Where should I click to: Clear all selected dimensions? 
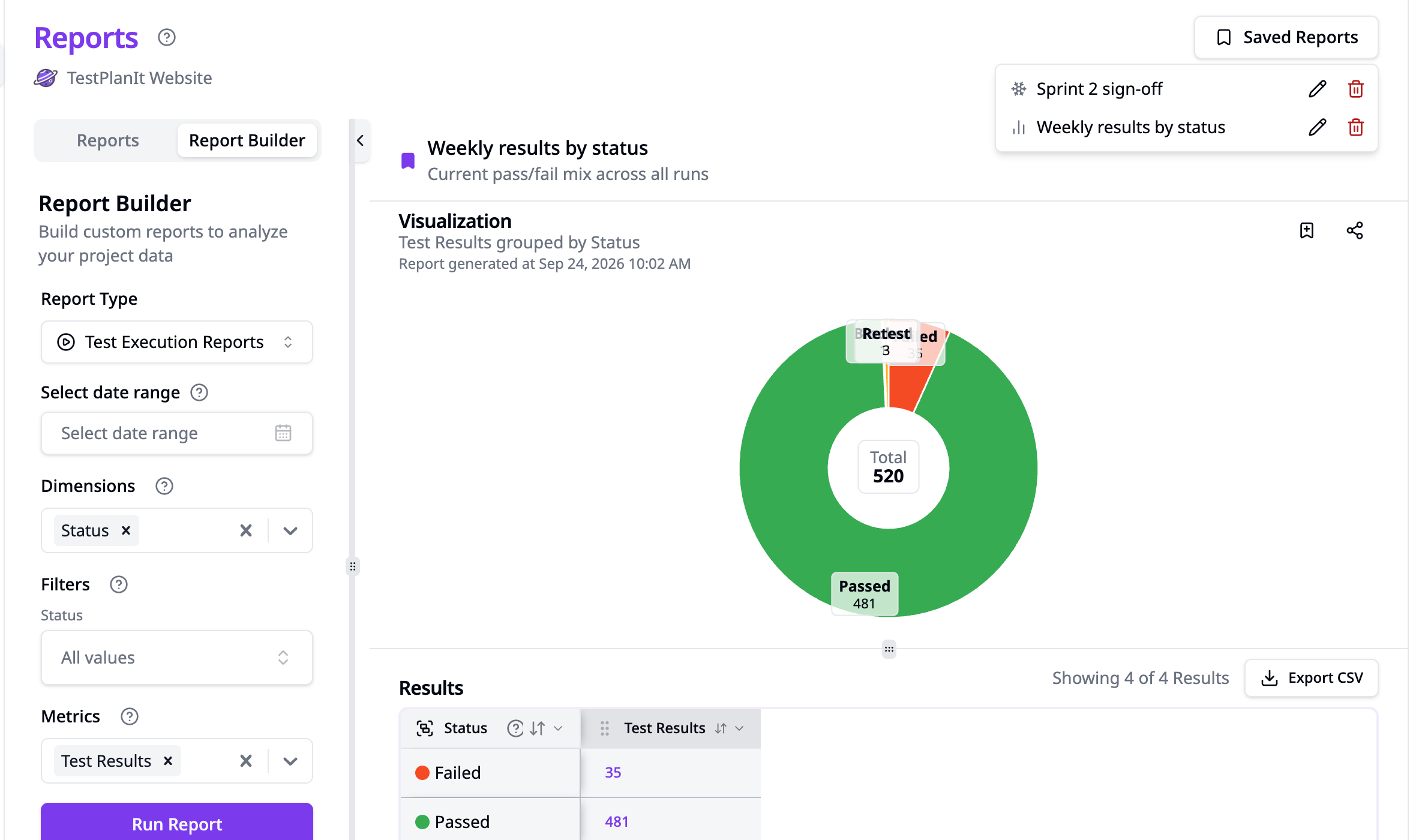point(246,530)
